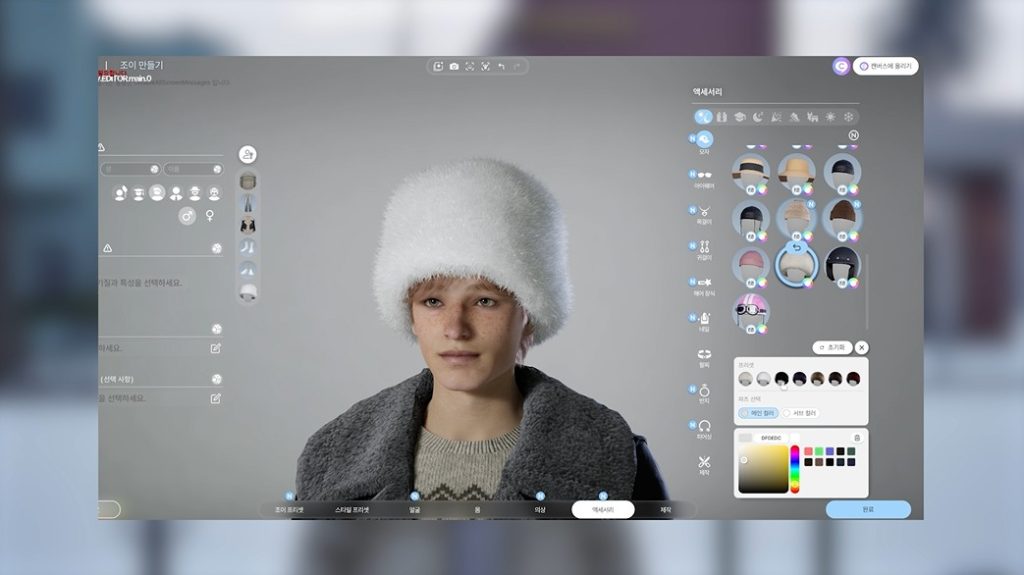This screenshot has height=575, width=1024.
Task: Click the hex color code field
Action: click(771, 438)
